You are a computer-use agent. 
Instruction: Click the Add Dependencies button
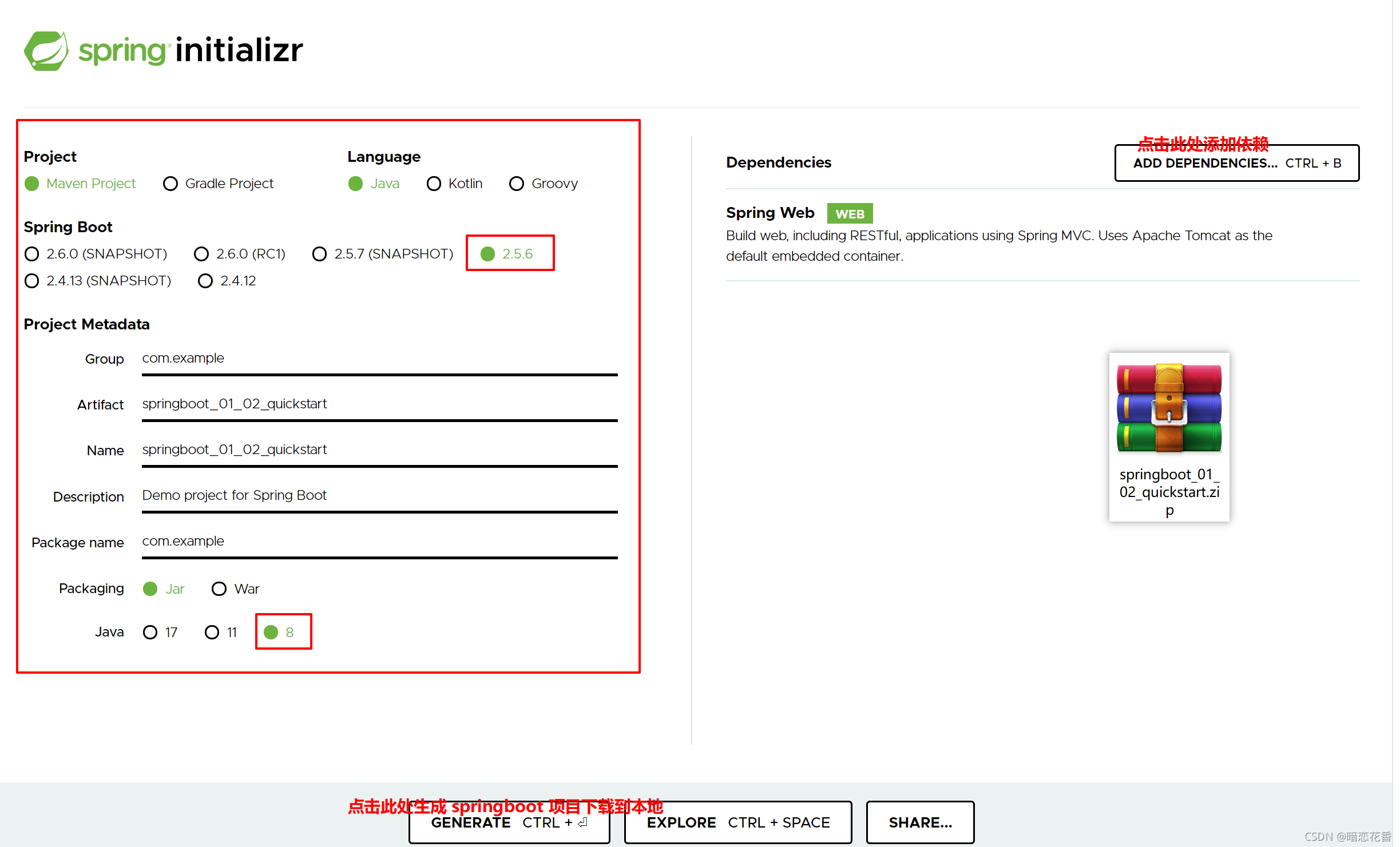[1236, 164]
